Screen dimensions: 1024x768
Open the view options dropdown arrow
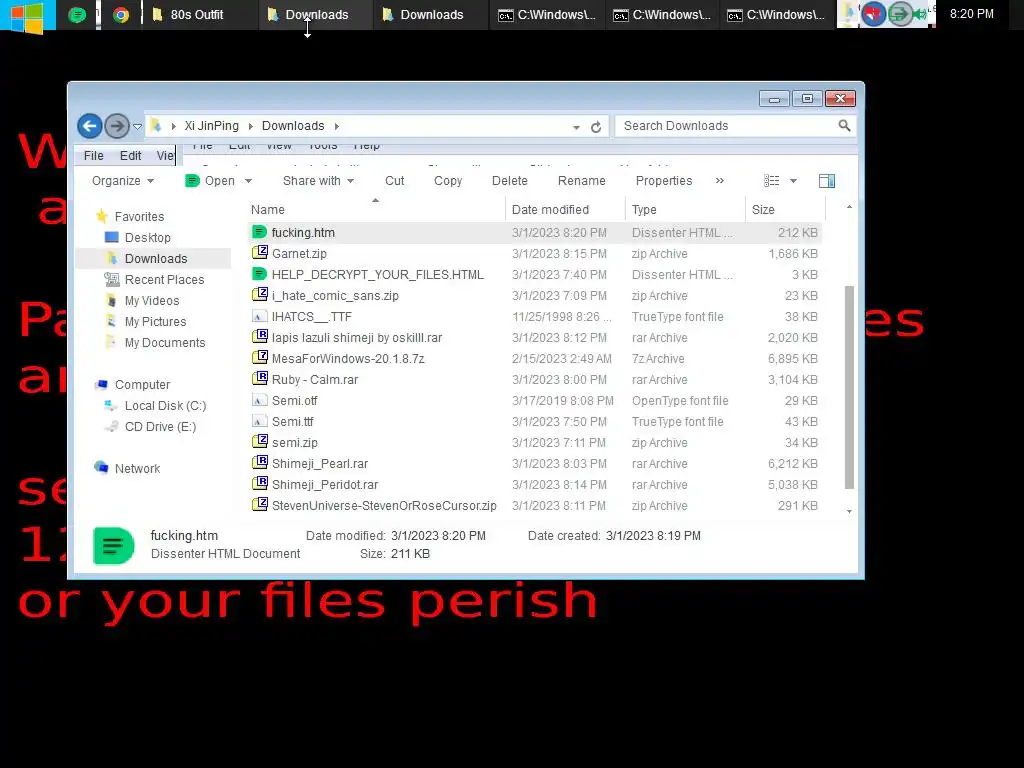[793, 181]
